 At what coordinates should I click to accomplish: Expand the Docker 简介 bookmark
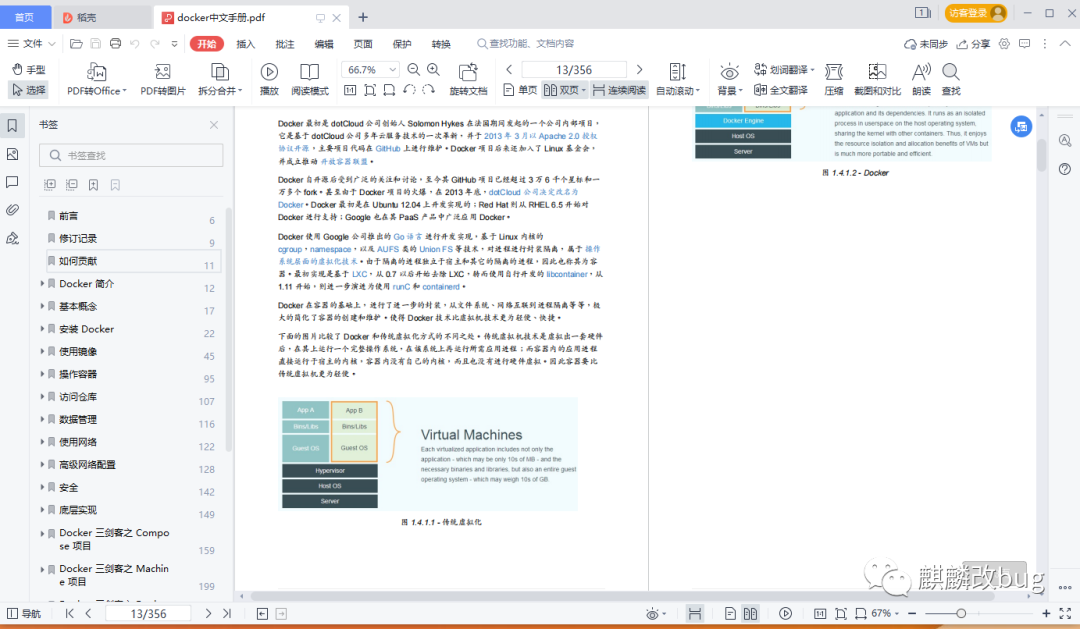coord(42,283)
